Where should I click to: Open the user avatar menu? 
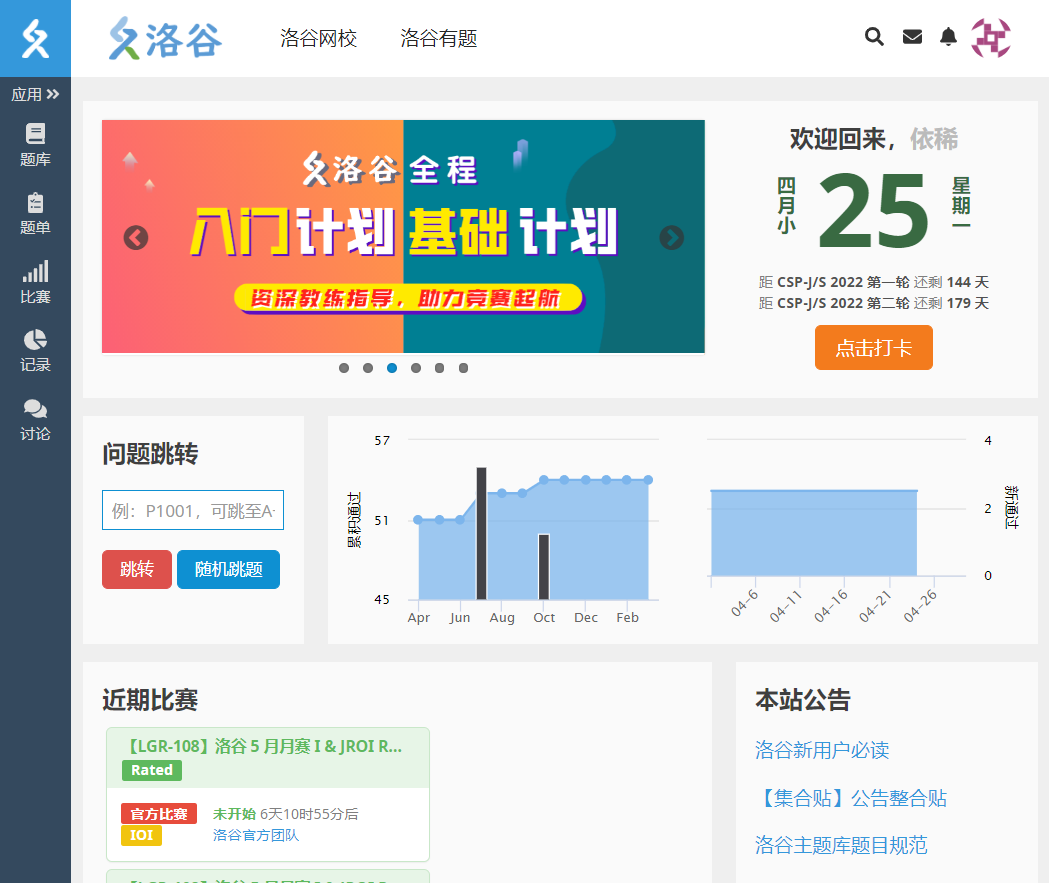point(991,37)
